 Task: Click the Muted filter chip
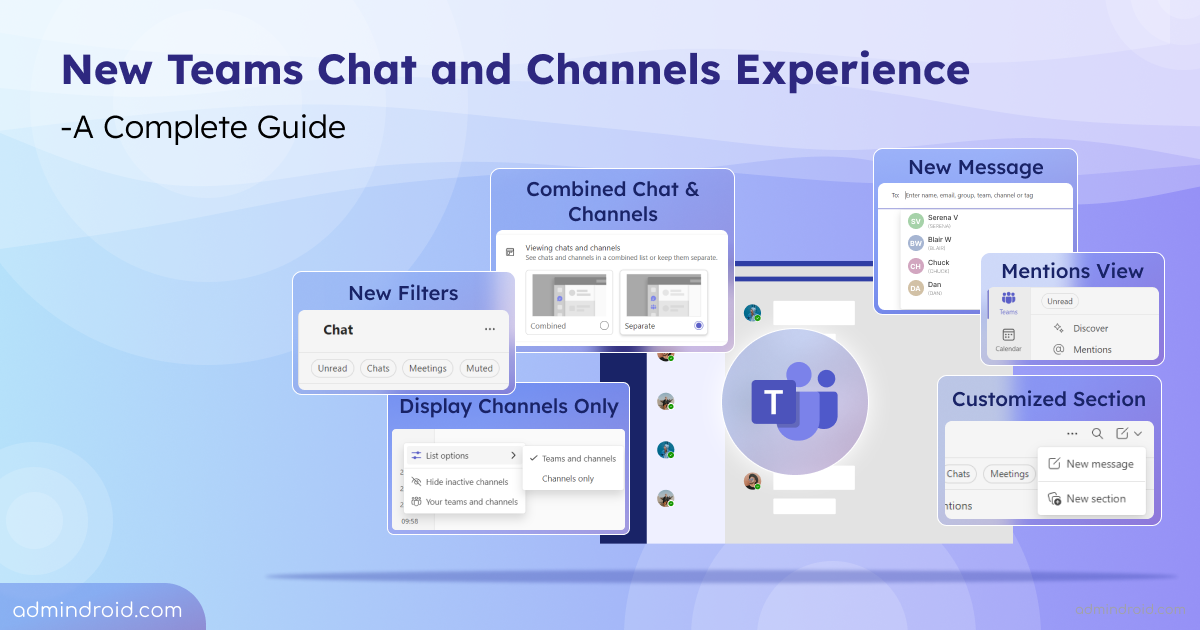point(479,368)
